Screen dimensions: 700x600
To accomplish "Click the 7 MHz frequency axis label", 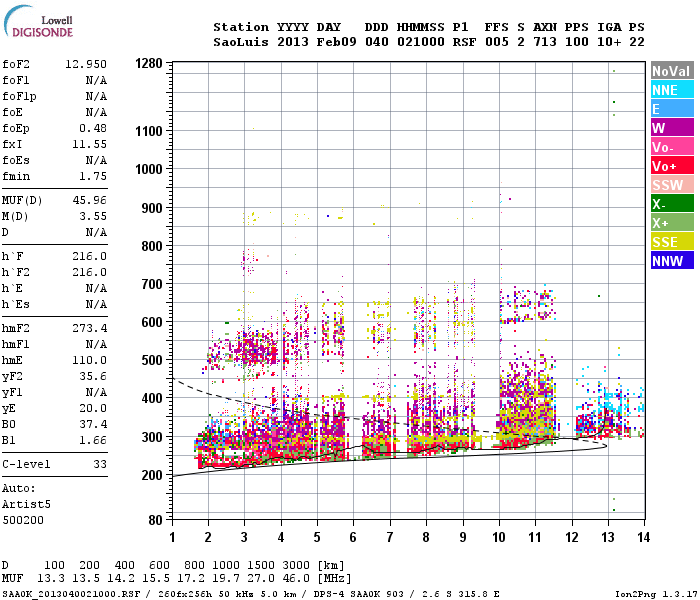I will coord(390,537).
